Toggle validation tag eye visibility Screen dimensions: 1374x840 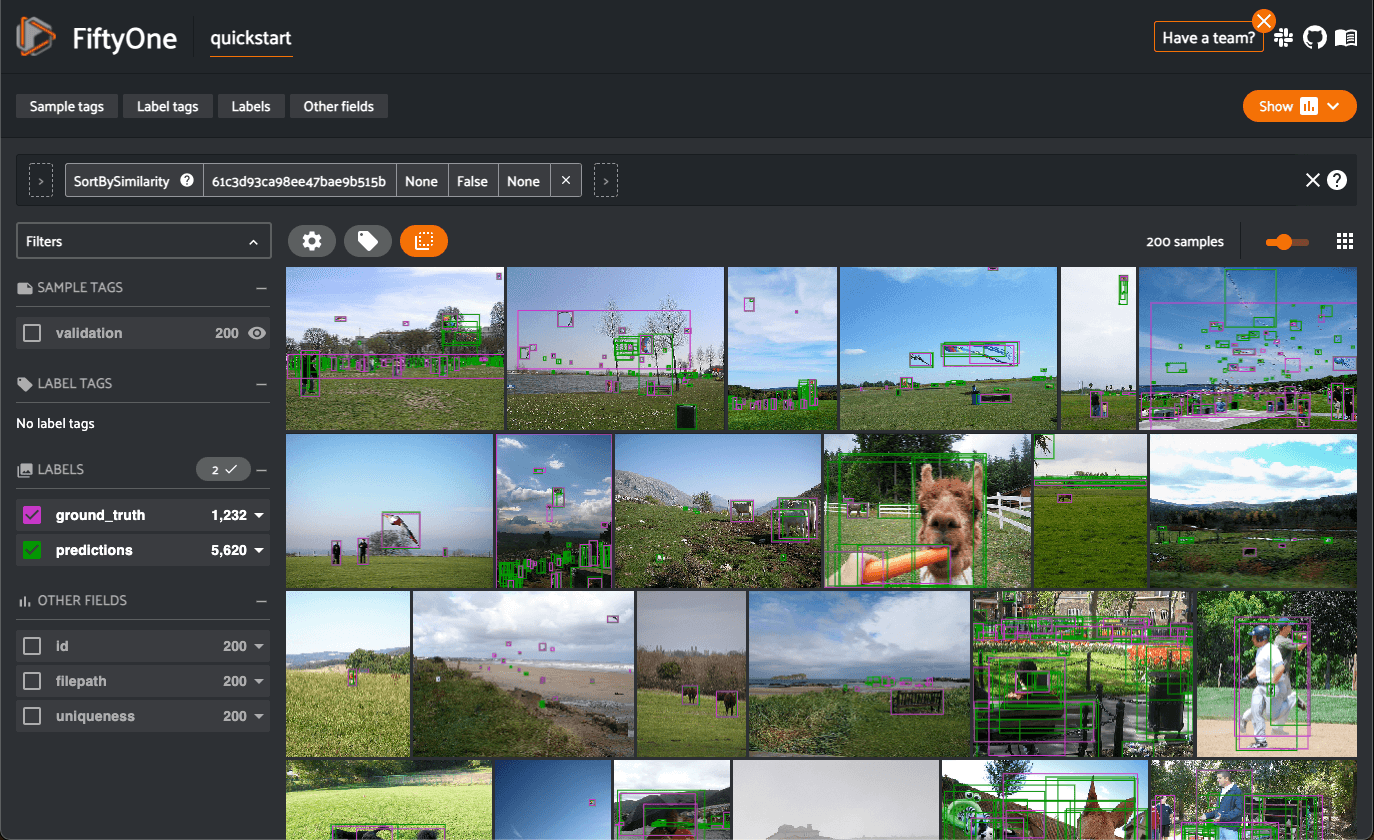click(x=257, y=333)
